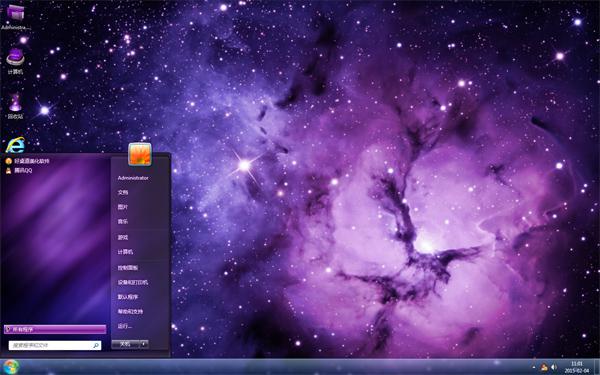Launch Internet Explorer from the desktop

point(15,145)
